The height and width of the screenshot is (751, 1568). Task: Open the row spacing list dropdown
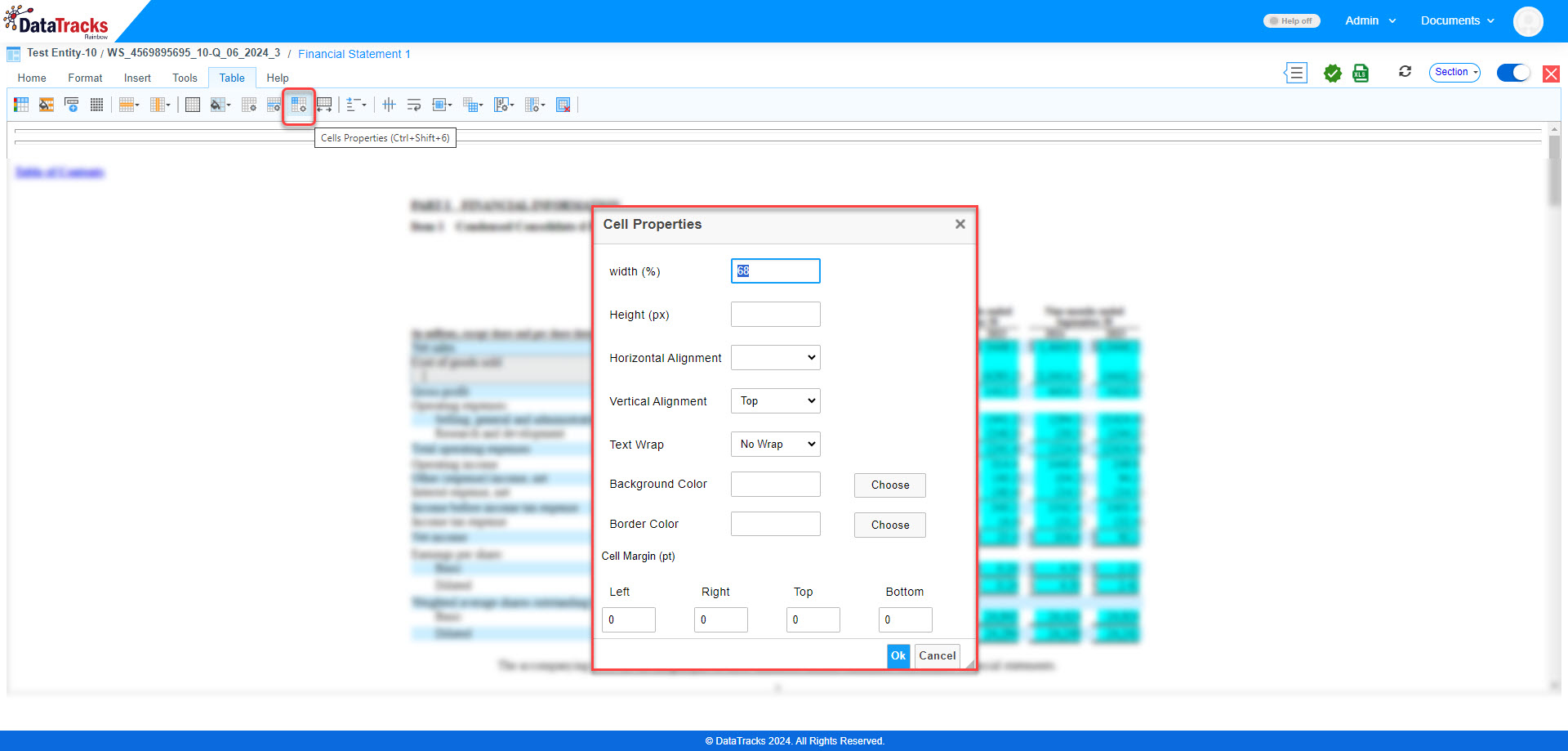coord(356,105)
